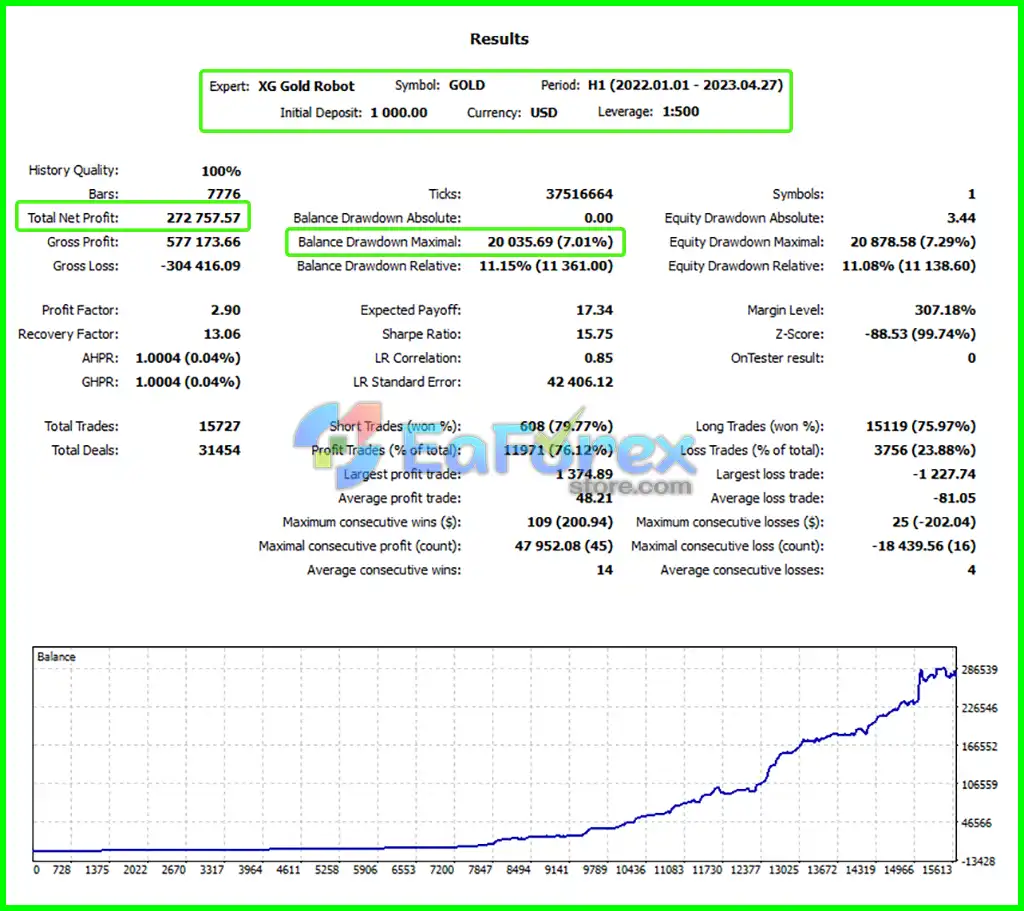Click the chart y-axis value "166552"
The width and height of the screenshot is (1024, 911).
point(980,746)
